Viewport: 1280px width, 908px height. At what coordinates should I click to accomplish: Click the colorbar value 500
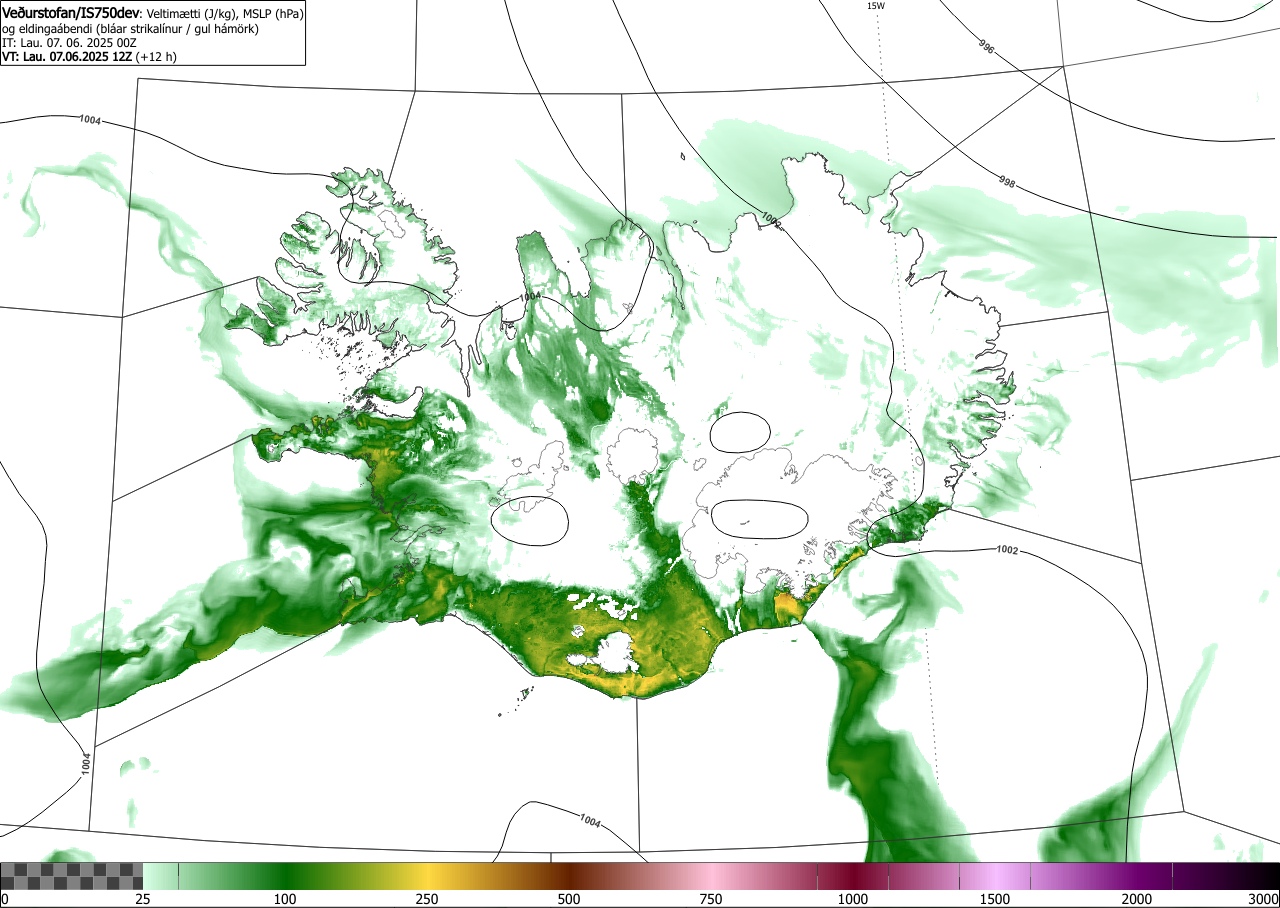coord(569,899)
